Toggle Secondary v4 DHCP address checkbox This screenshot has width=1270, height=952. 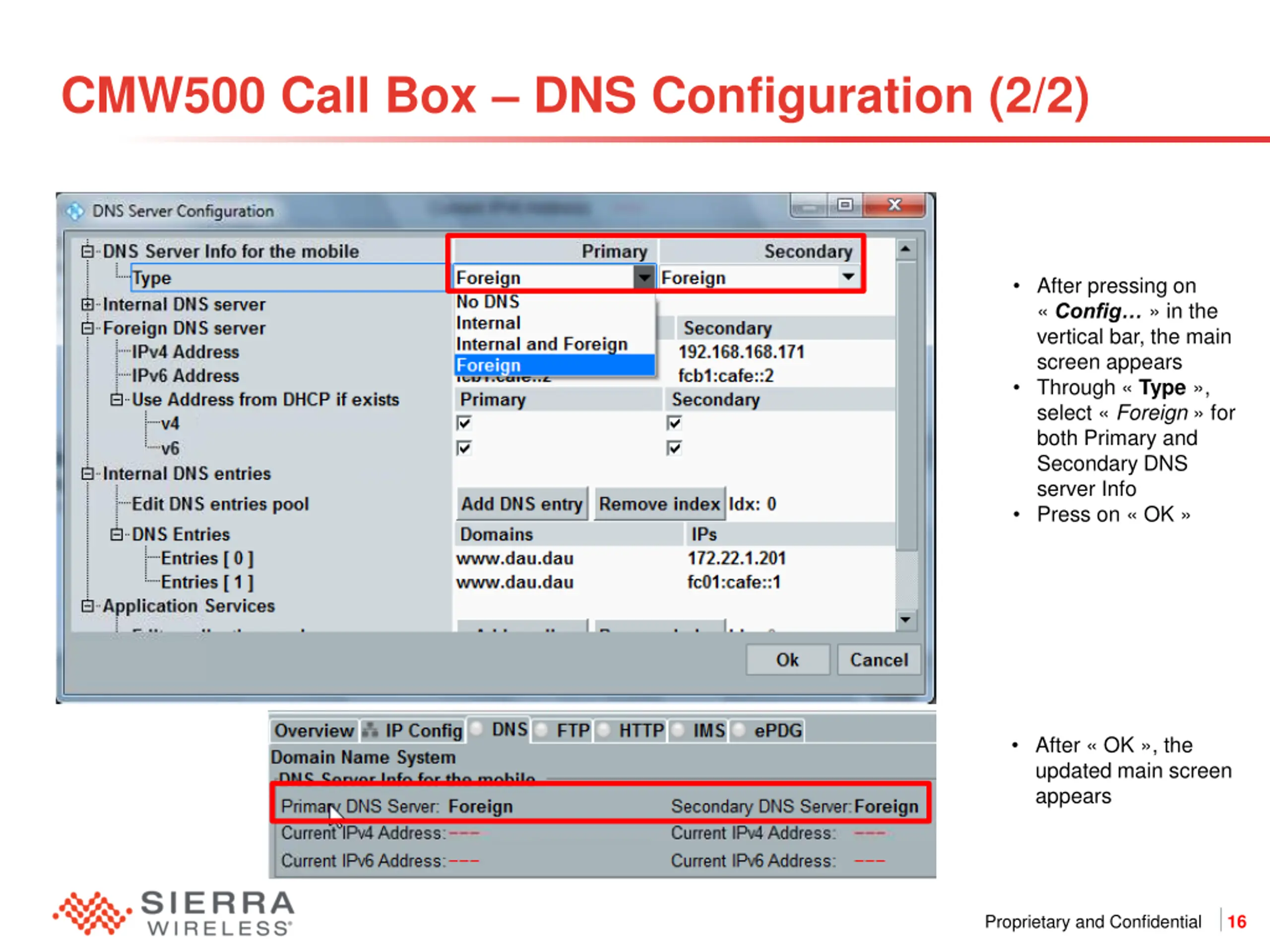pyautogui.click(x=674, y=423)
